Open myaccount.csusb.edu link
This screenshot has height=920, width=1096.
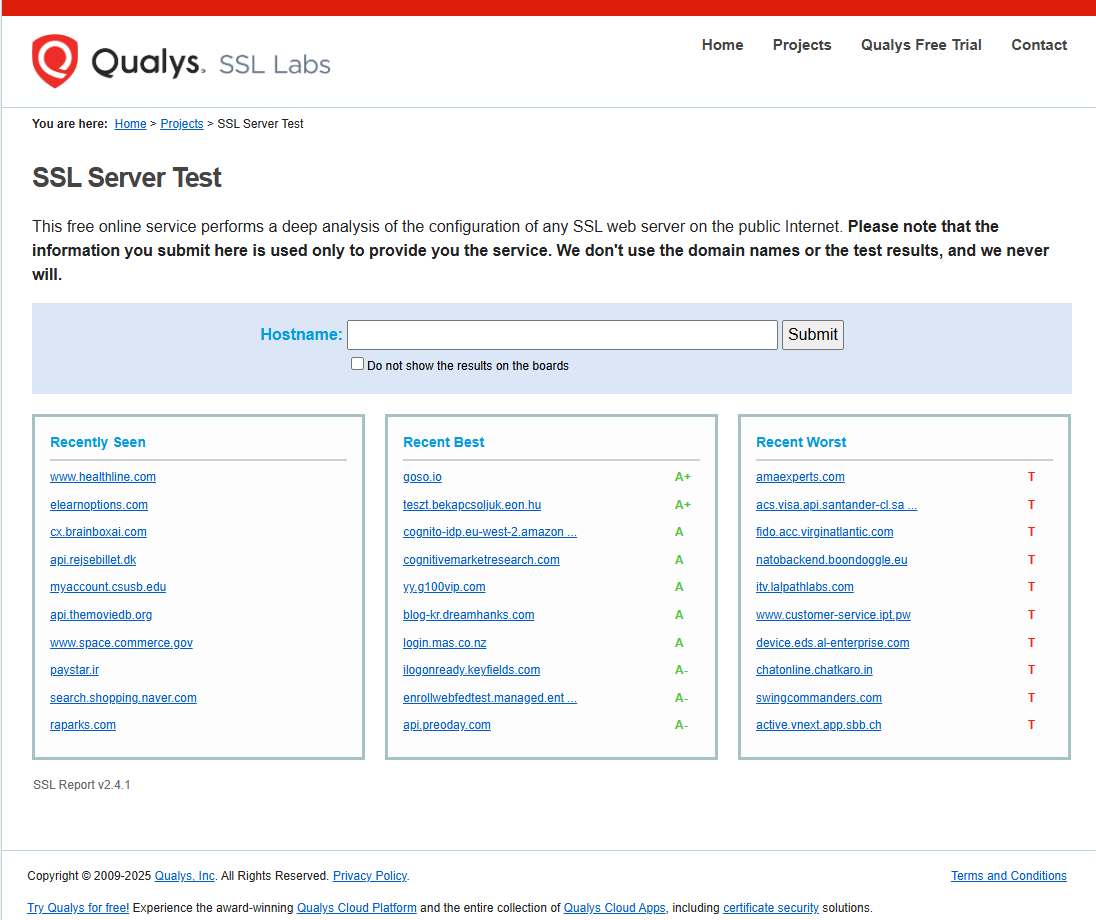108,587
